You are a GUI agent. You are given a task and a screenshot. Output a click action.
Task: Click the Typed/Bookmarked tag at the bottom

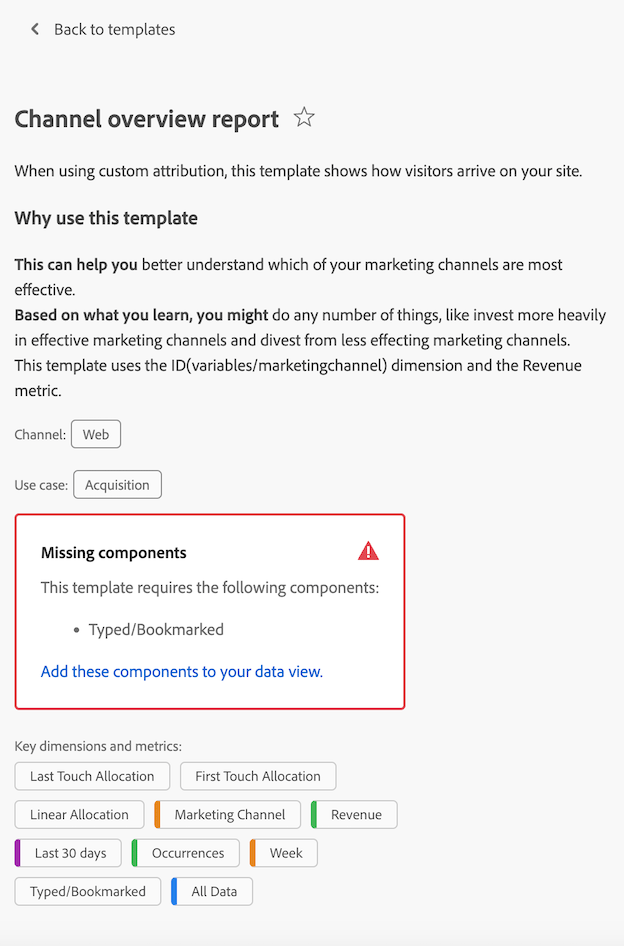click(88, 892)
